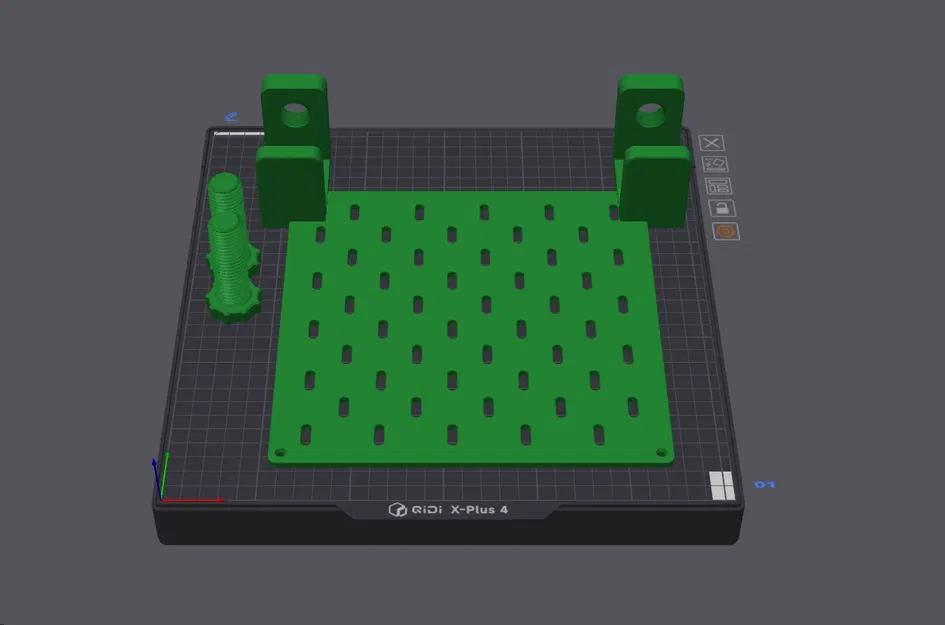
Task: Select the solid front-right bracket block
Action: [655, 186]
